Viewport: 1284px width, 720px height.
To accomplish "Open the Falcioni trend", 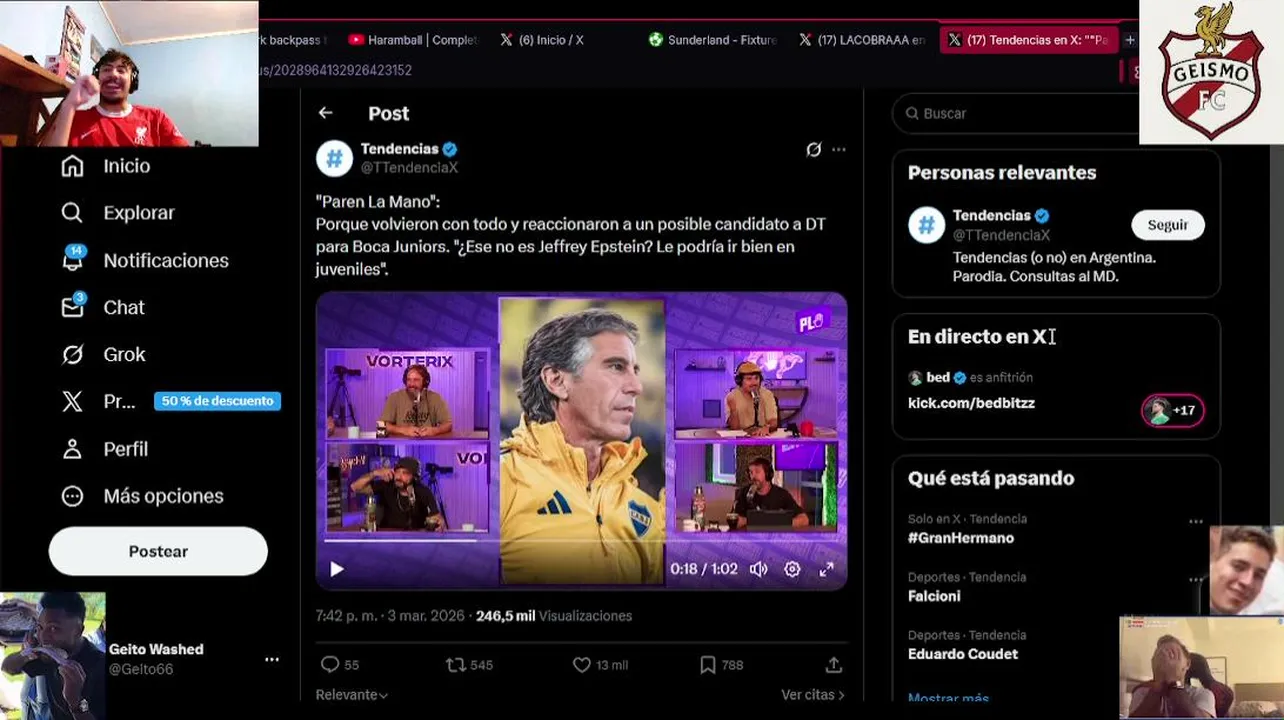I will pyautogui.click(x=934, y=596).
